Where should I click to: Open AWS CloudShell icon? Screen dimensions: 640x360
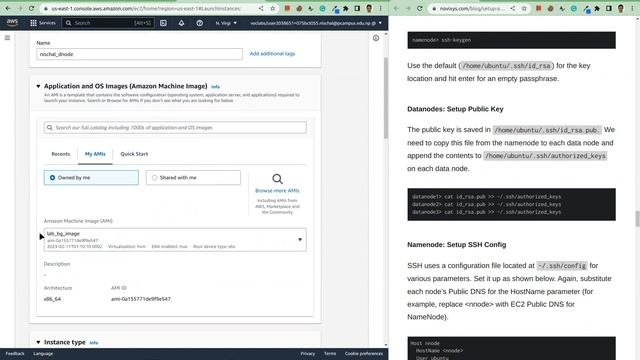coord(163,23)
